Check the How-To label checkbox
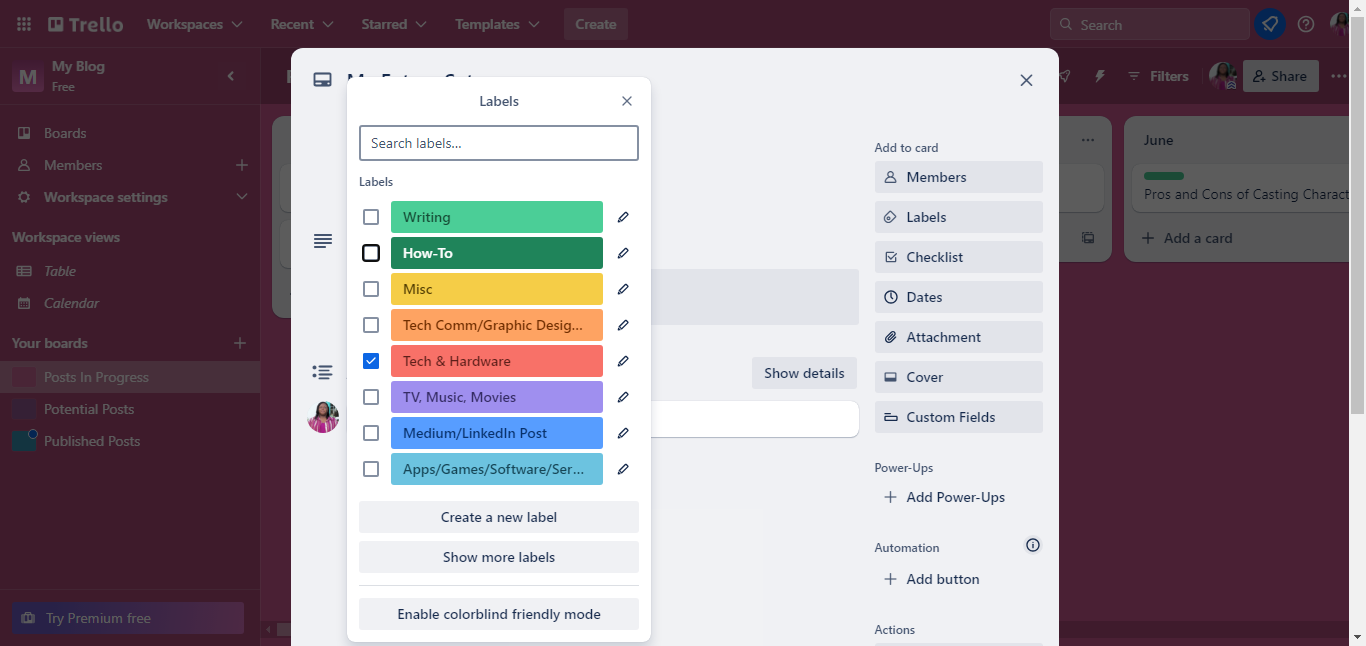Viewport: 1366px width, 646px height. click(371, 253)
